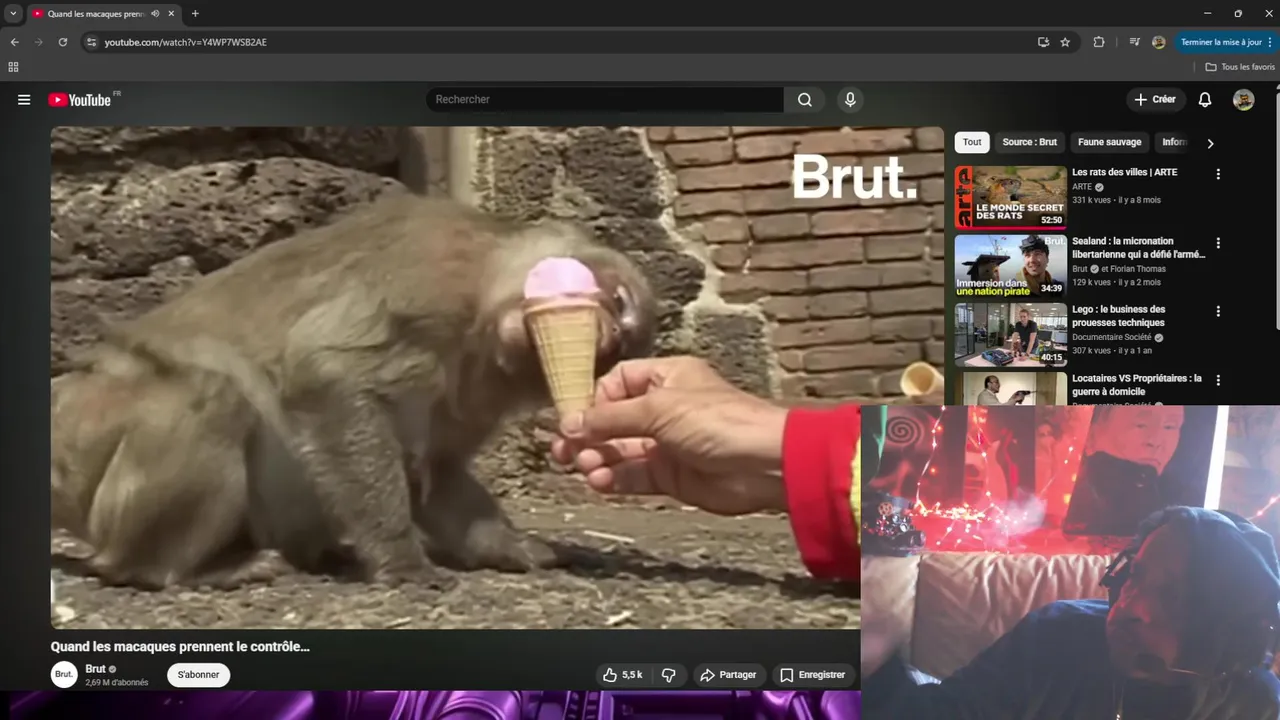Click ARTE channel name under first video

[x=1082, y=187]
